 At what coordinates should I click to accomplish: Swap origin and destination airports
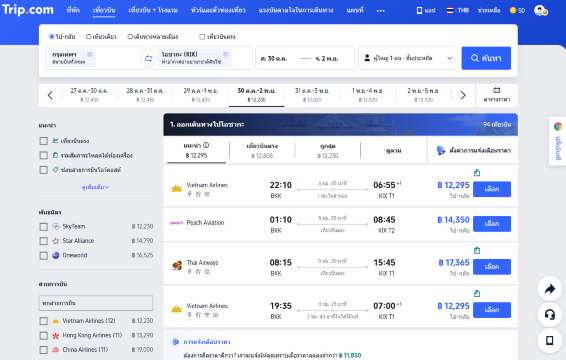(x=148, y=58)
